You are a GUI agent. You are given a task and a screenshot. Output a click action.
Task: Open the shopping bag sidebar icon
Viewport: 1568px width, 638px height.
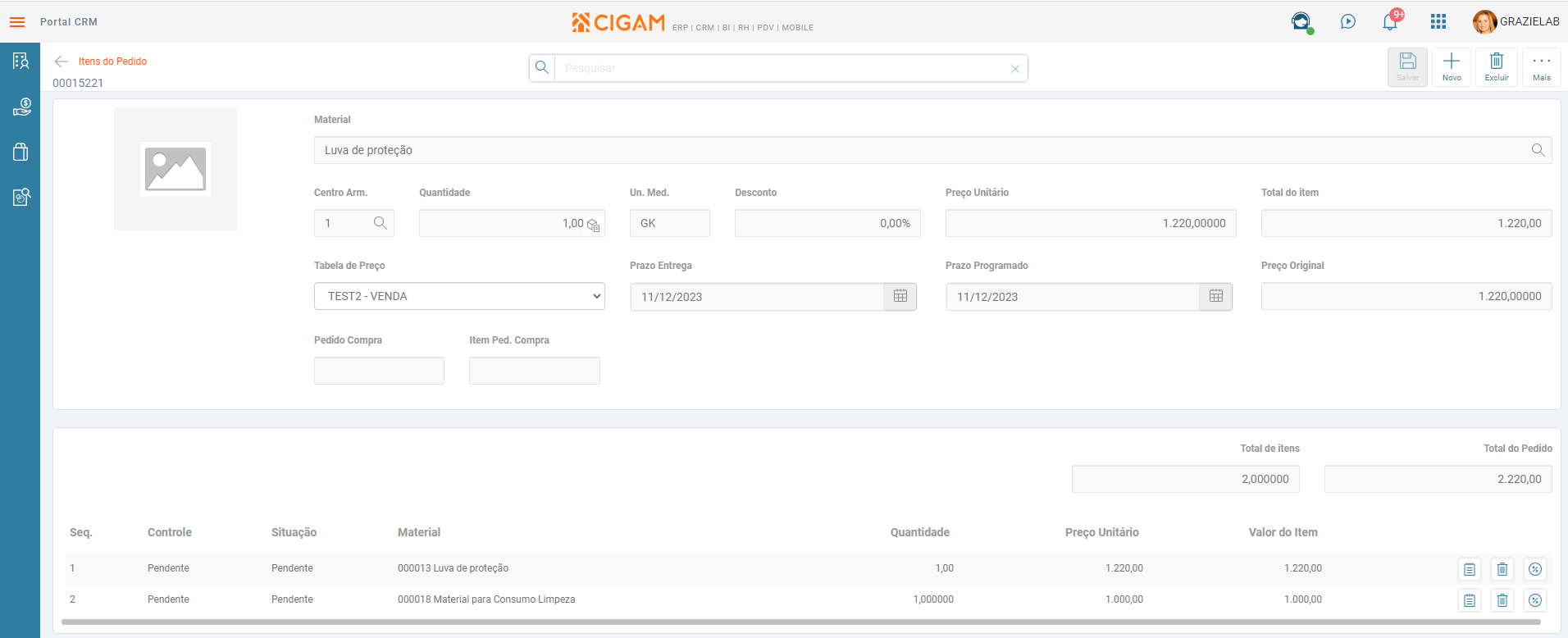[x=21, y=152]
